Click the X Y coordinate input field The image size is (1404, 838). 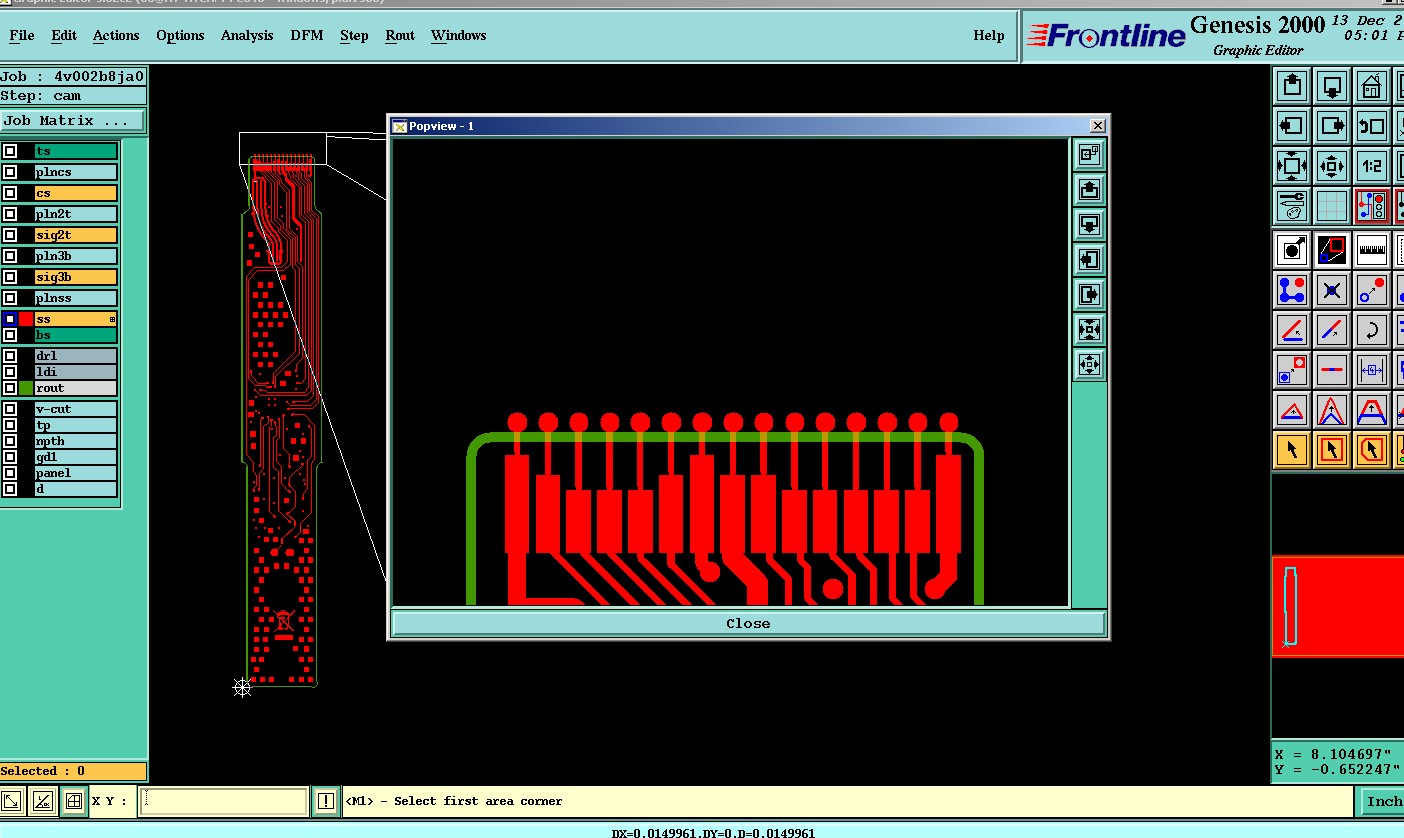(223, 801)
